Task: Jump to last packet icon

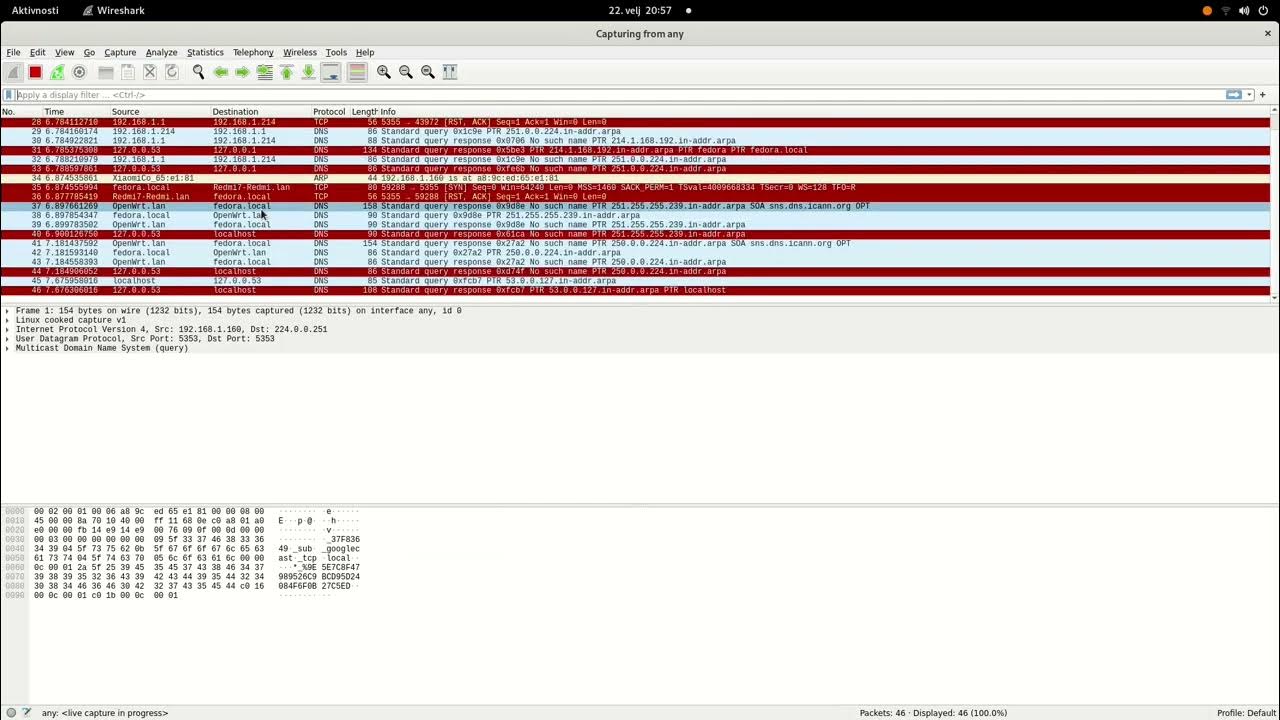Action: tap(308, 72)
